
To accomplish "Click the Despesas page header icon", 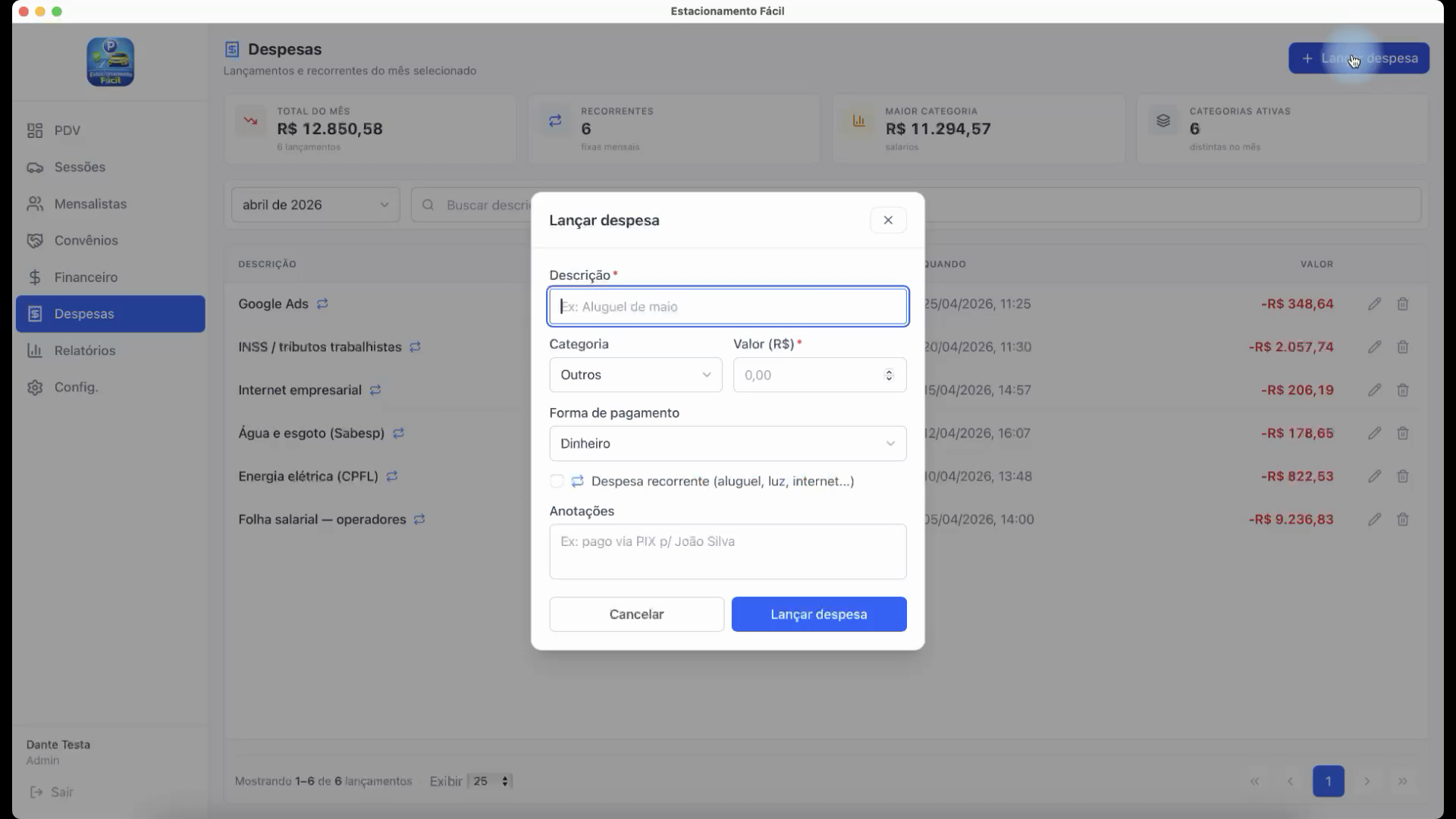I will coord(232,49).
